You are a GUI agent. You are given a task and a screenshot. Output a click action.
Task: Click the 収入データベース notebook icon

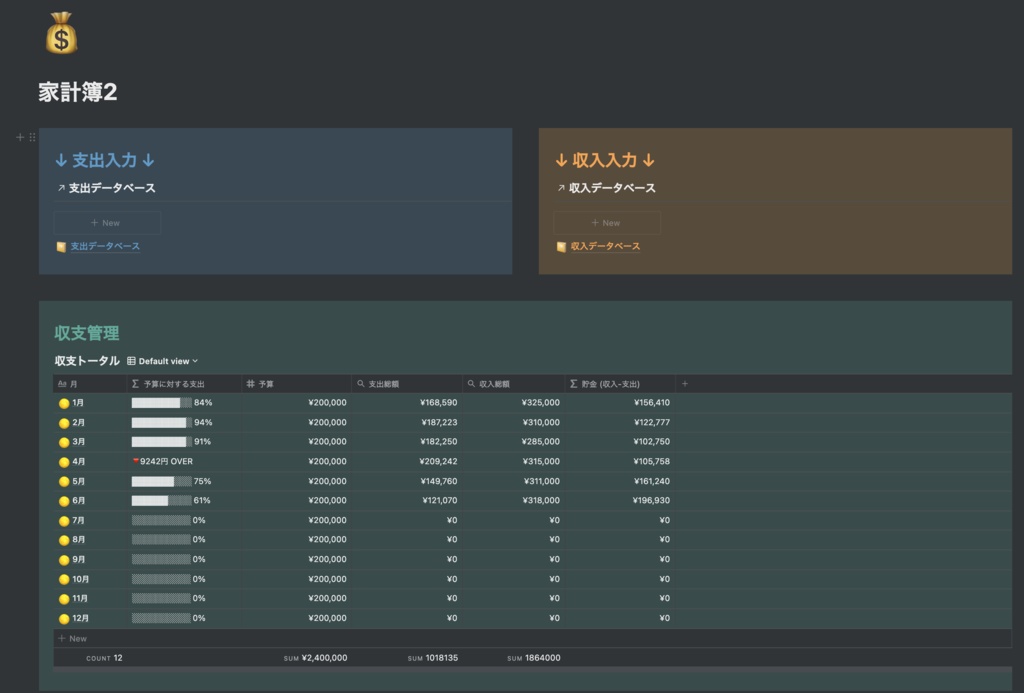(x=561, y=247)
